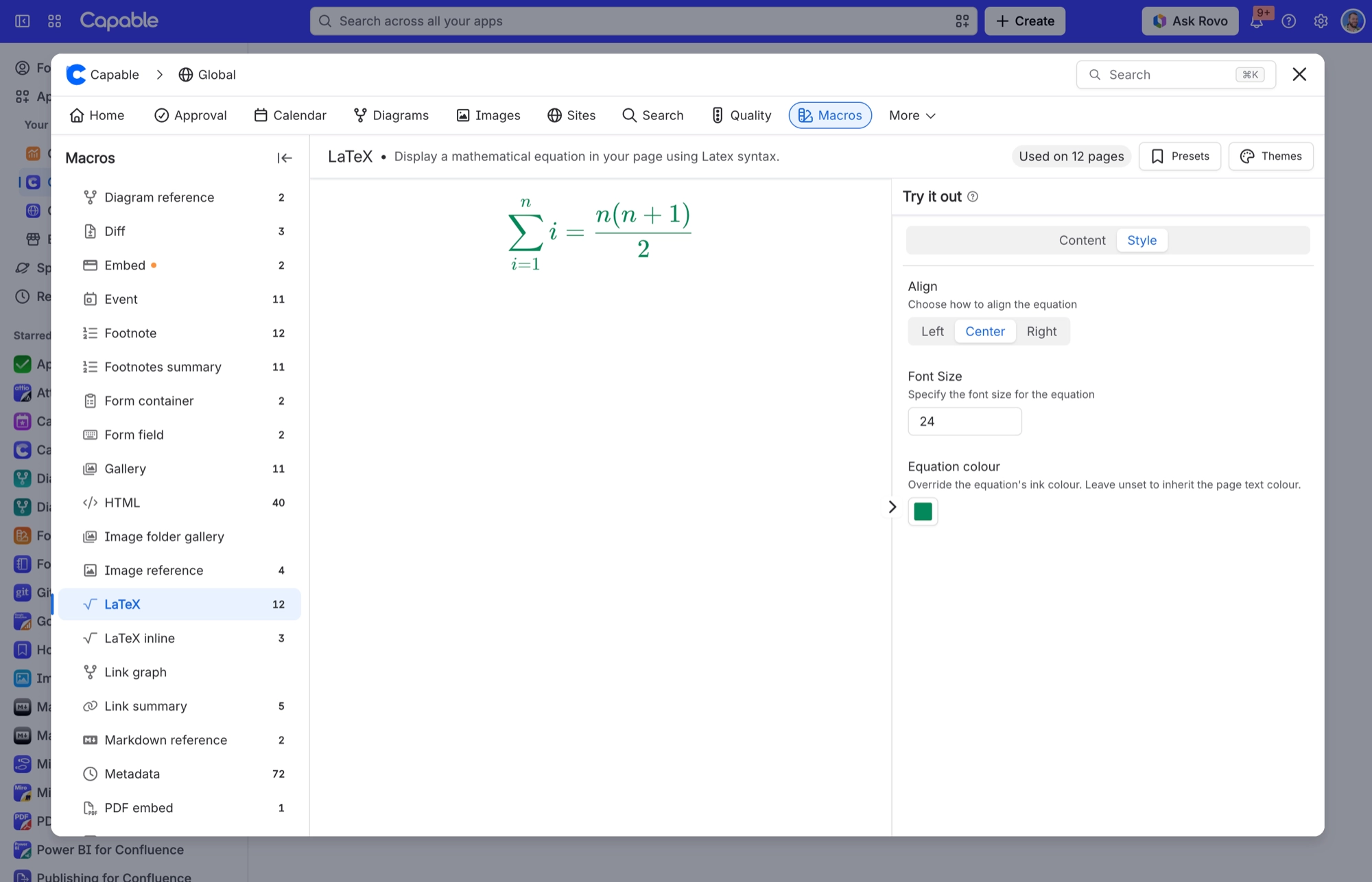Switch to the Style tab
This screenshot has width=1372, height=882.
click(1142, 240)
